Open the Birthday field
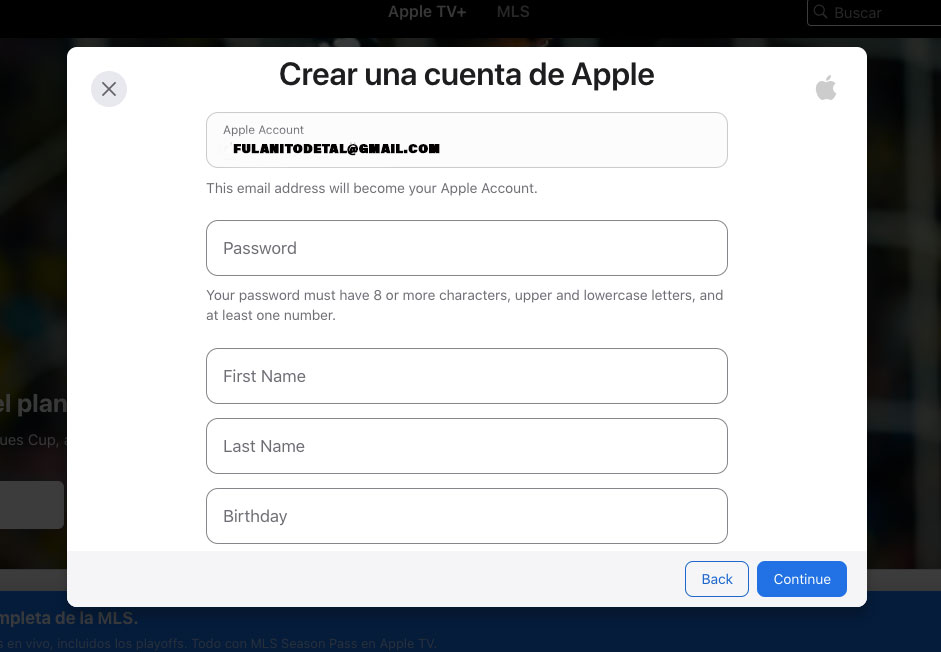This screenshot has height=652, width=941. (467, 516)
